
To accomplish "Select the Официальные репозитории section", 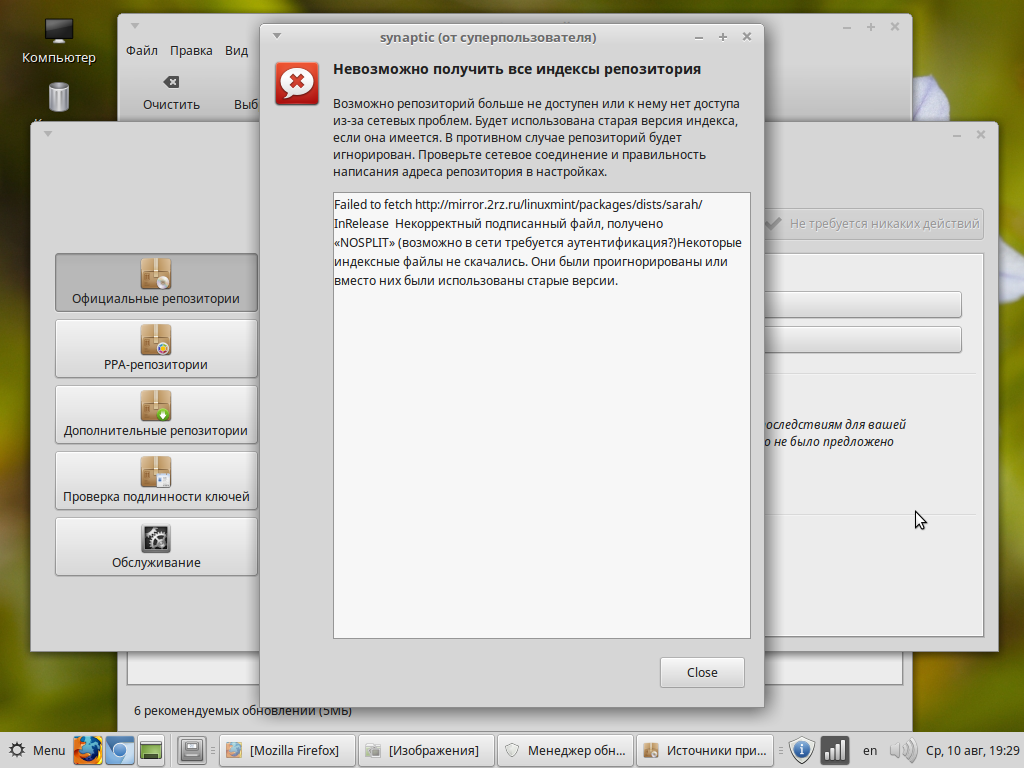I will [156, 281].
